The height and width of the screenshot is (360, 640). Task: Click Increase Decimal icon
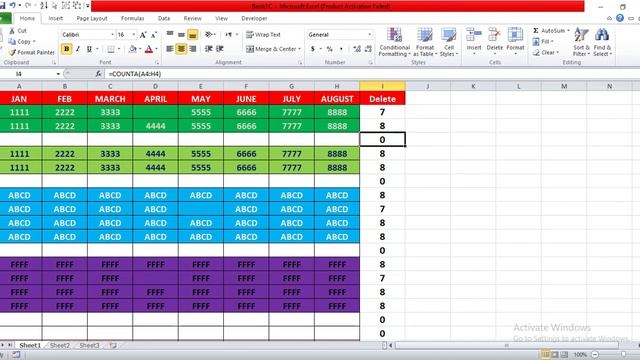tap(357, 49)
